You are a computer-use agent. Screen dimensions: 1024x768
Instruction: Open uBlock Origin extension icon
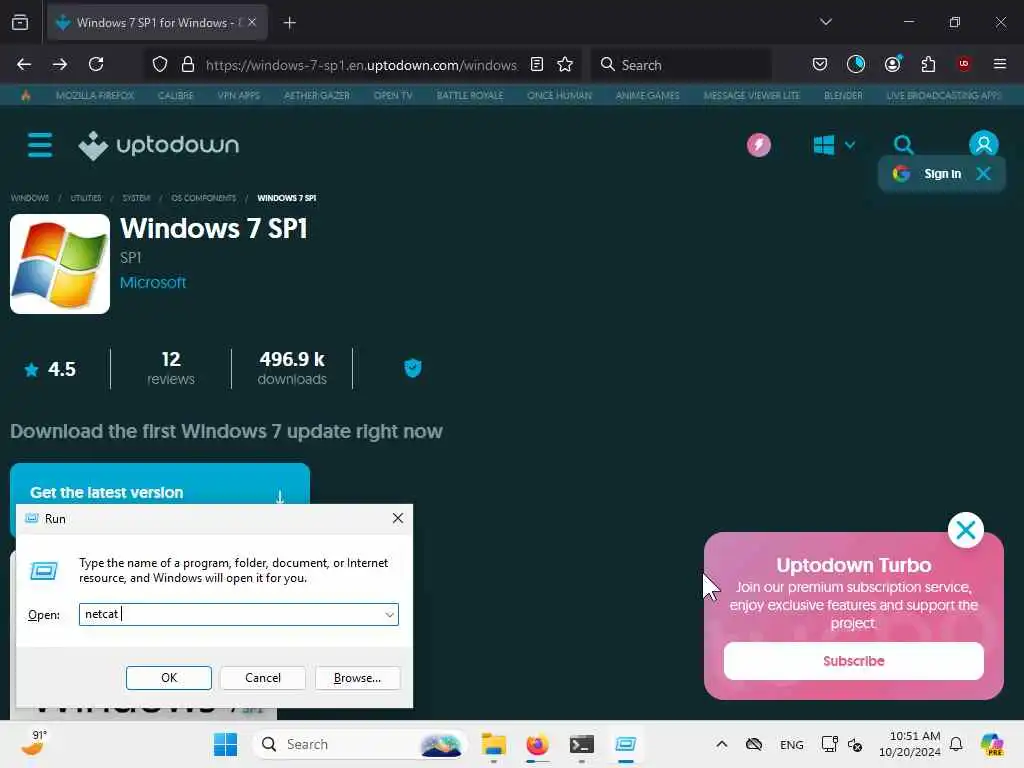pos(964,64)
